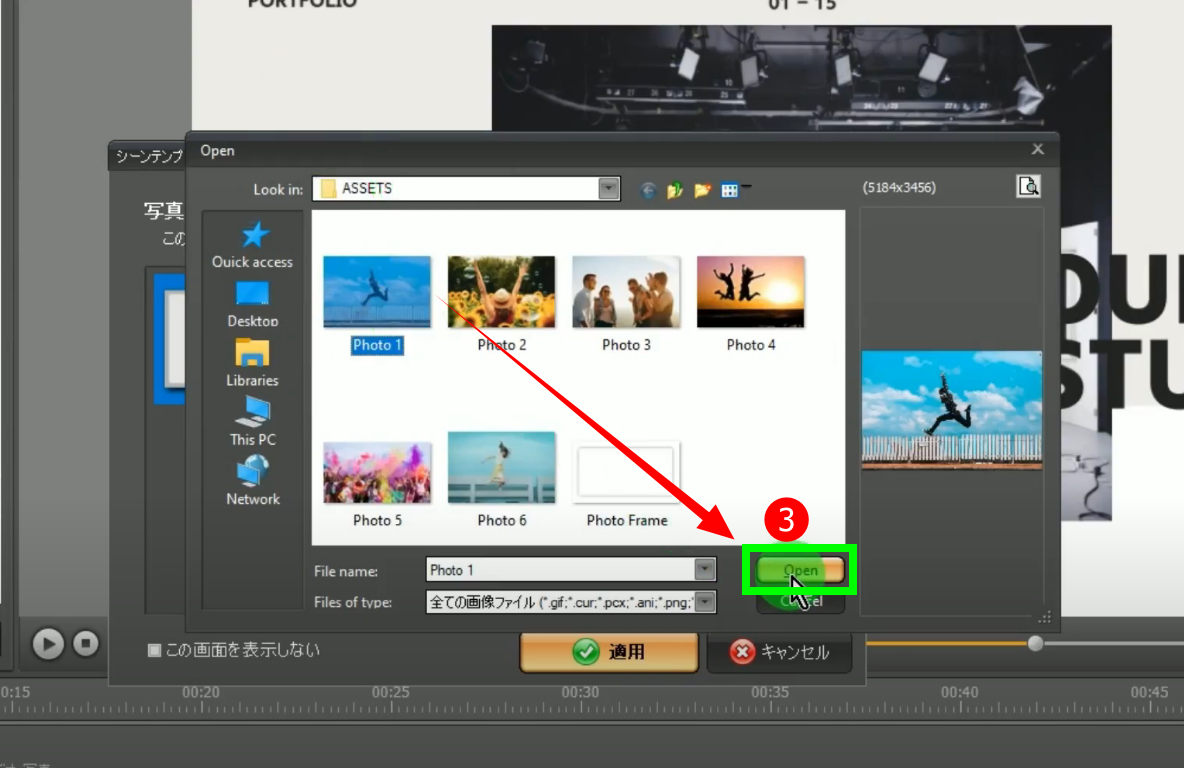Viewport: 1184px width, 768px height.
Task: Click the Back navigation arrow icon
Action: coord(648,190)
